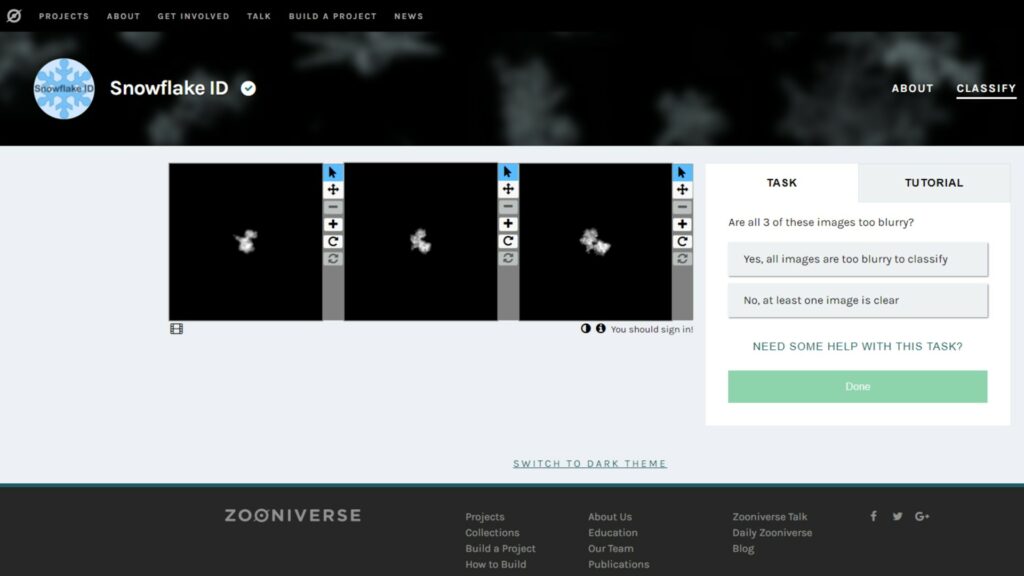
Task: Open the Zooniverse Twitter icon
Action: coord(897,516)
